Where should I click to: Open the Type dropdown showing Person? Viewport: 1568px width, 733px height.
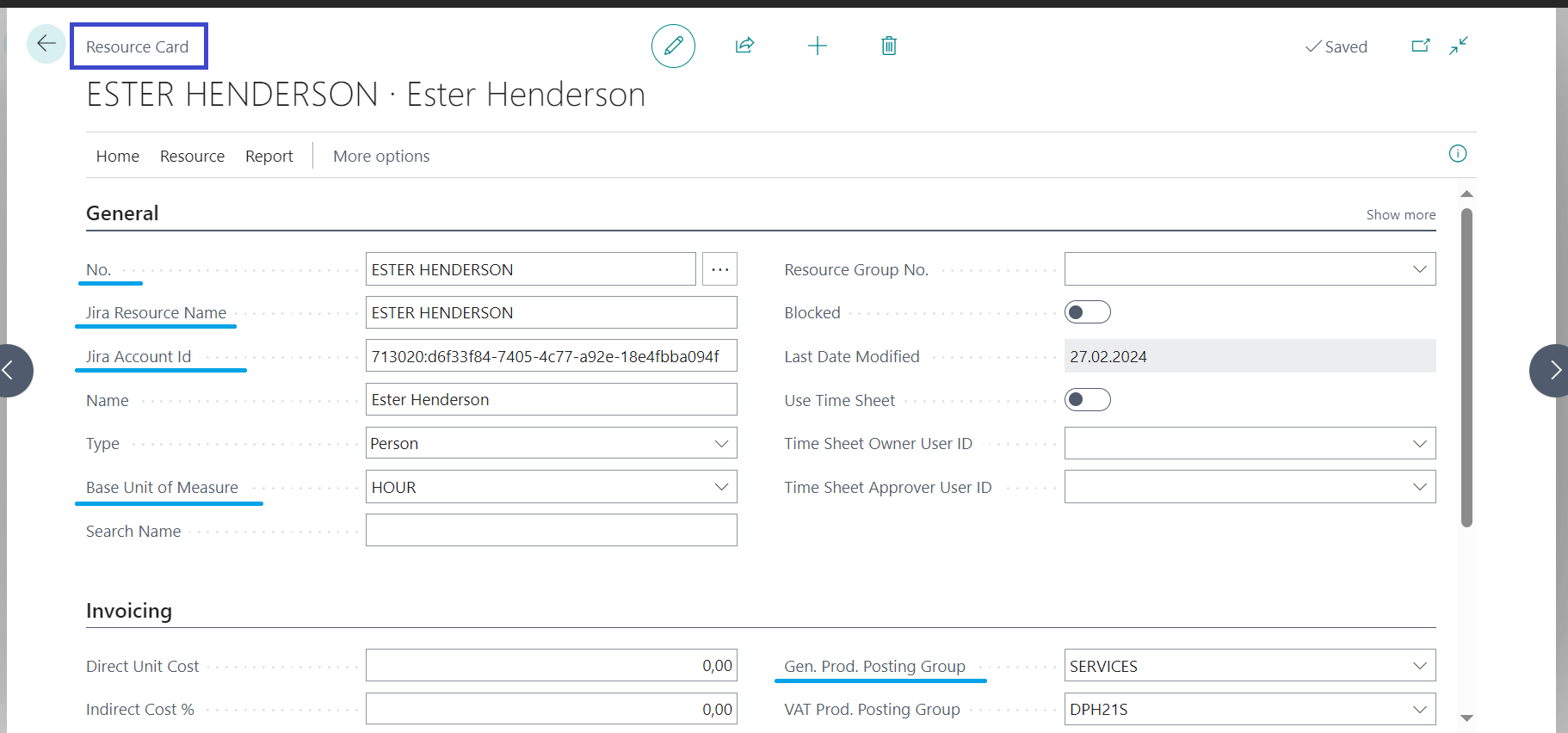[x=720, y=443]
